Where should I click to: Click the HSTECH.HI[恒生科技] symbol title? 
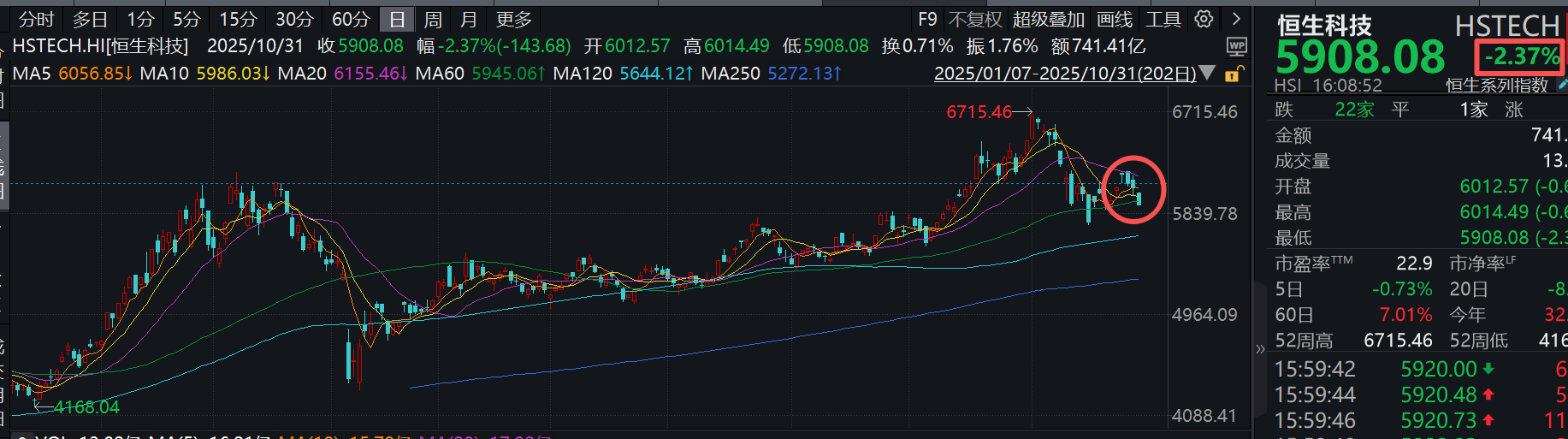pyautogui.click(x=100, y=46)
